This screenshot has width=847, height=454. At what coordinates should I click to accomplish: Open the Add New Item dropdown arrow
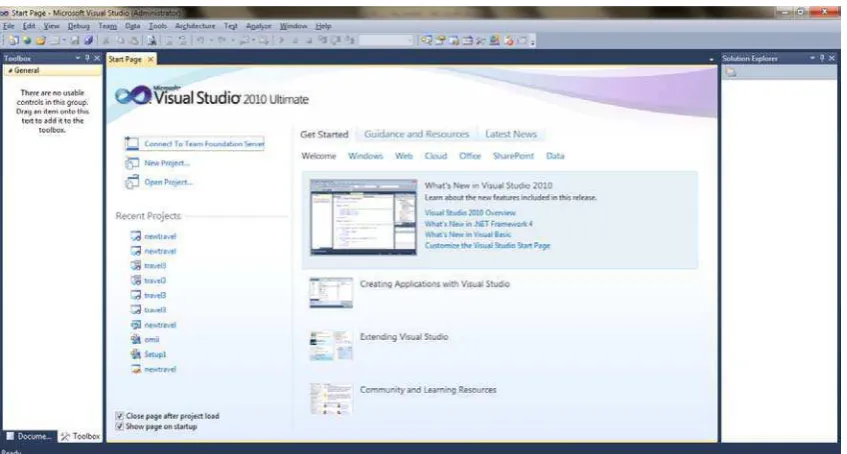pos(64,41)
